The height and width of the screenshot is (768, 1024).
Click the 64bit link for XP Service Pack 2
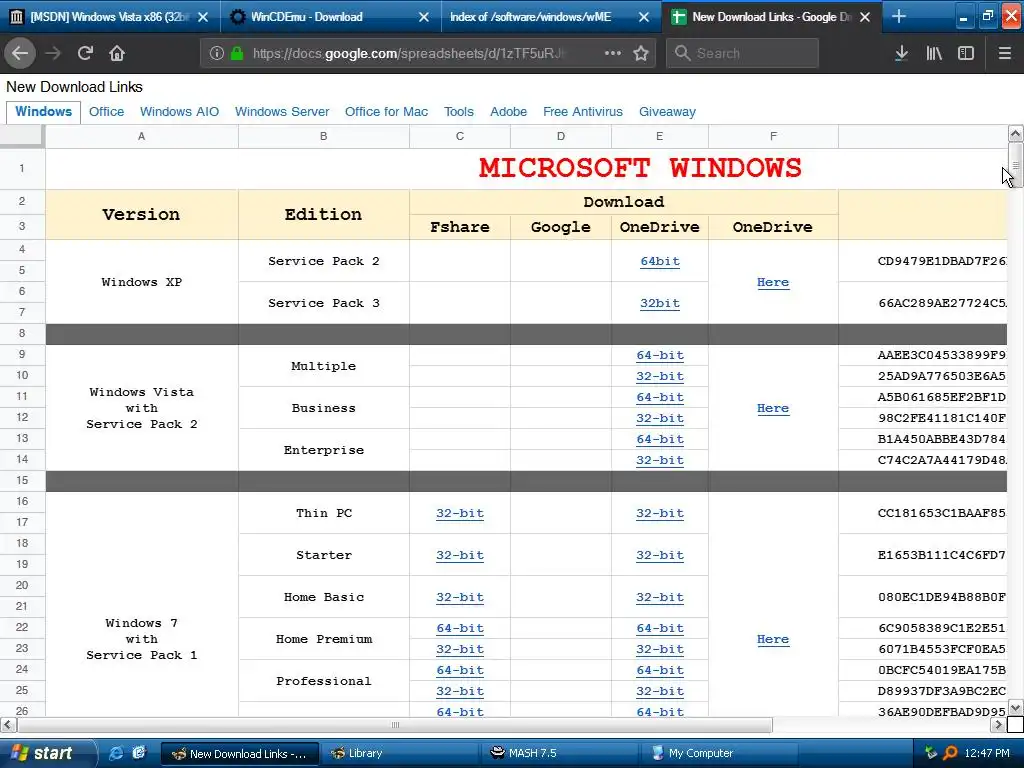point(660,261)
